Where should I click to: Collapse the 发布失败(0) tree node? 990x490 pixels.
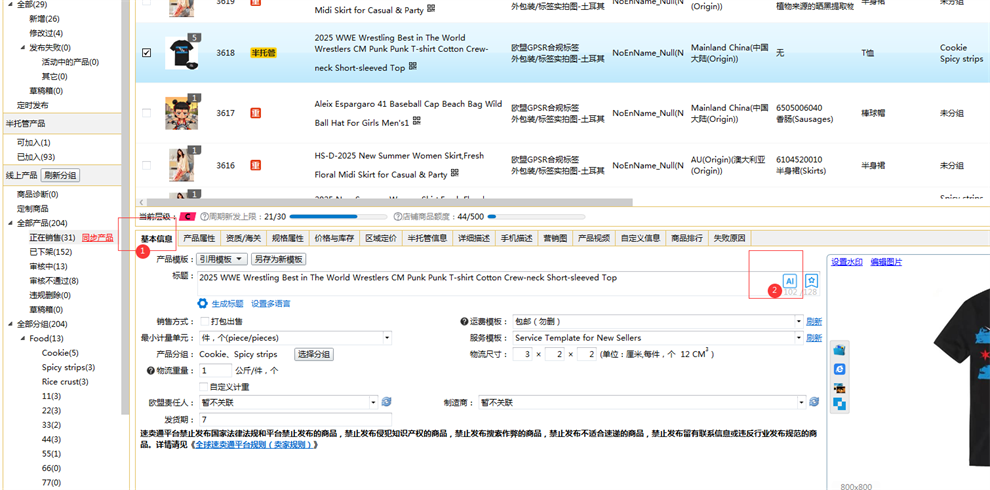[23, 47]
